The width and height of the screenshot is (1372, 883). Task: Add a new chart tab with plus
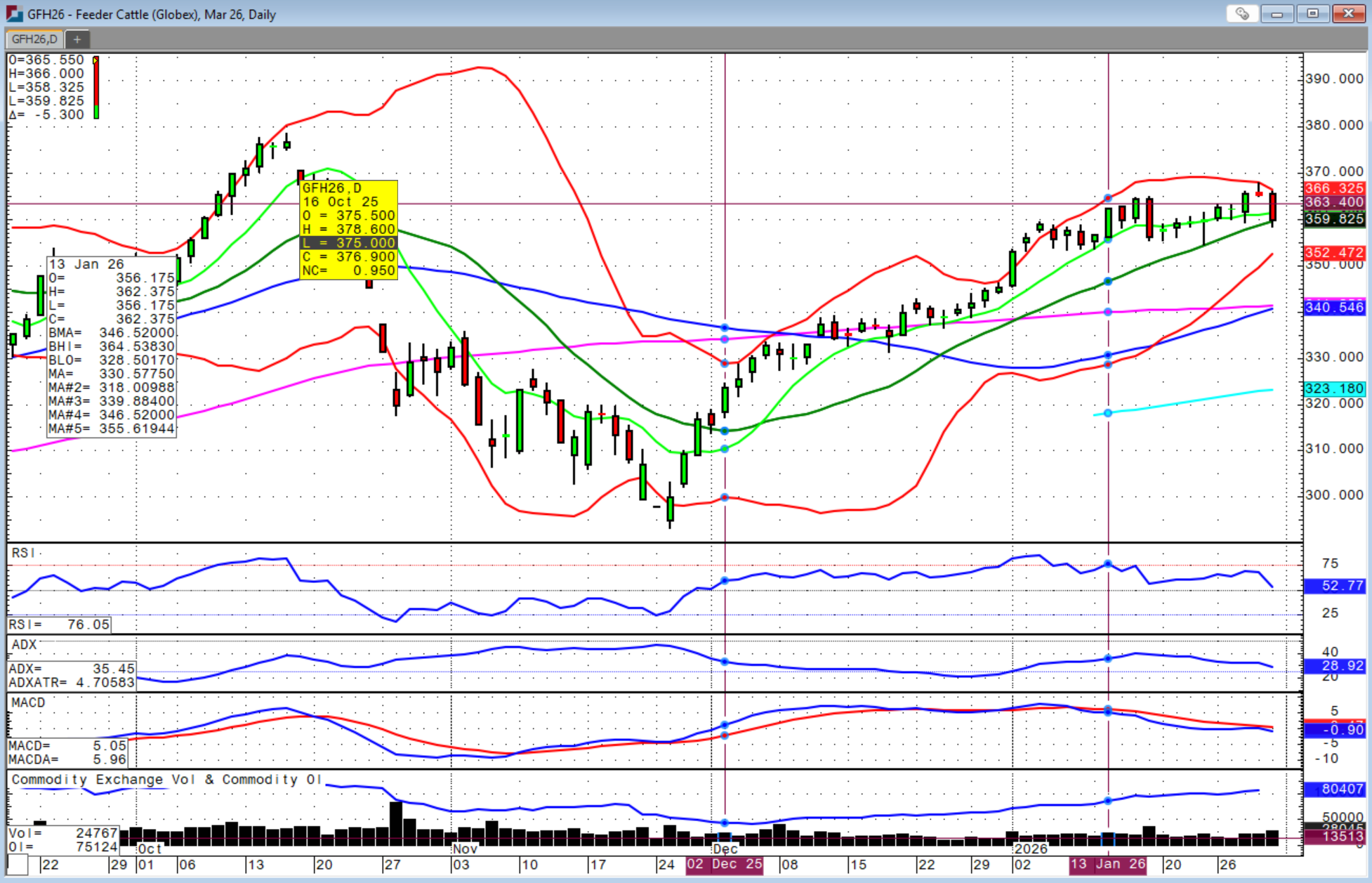[77, 39]
